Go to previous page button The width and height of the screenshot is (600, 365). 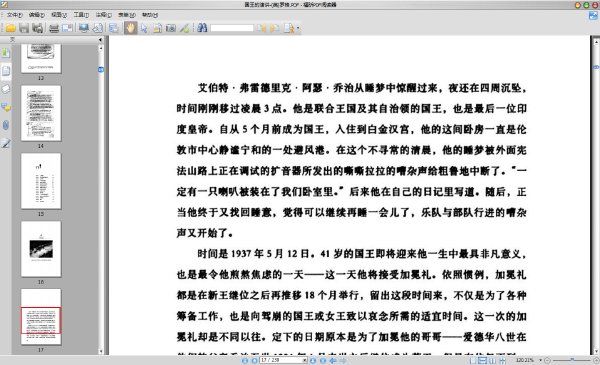[254, 360]
